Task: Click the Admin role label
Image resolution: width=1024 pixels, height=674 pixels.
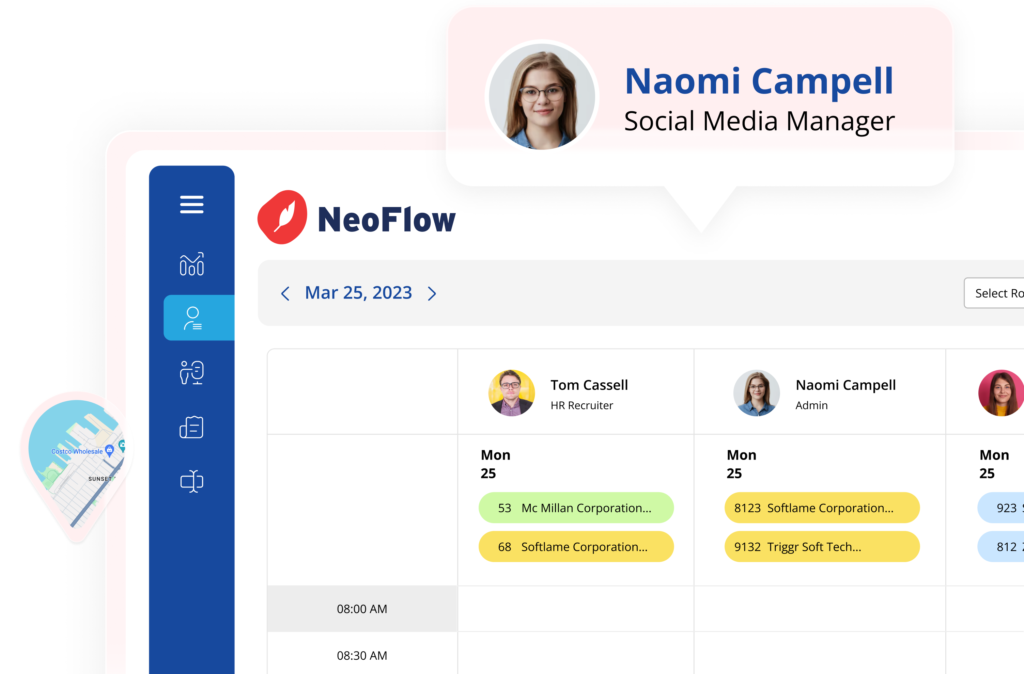Action: point(812,406)
